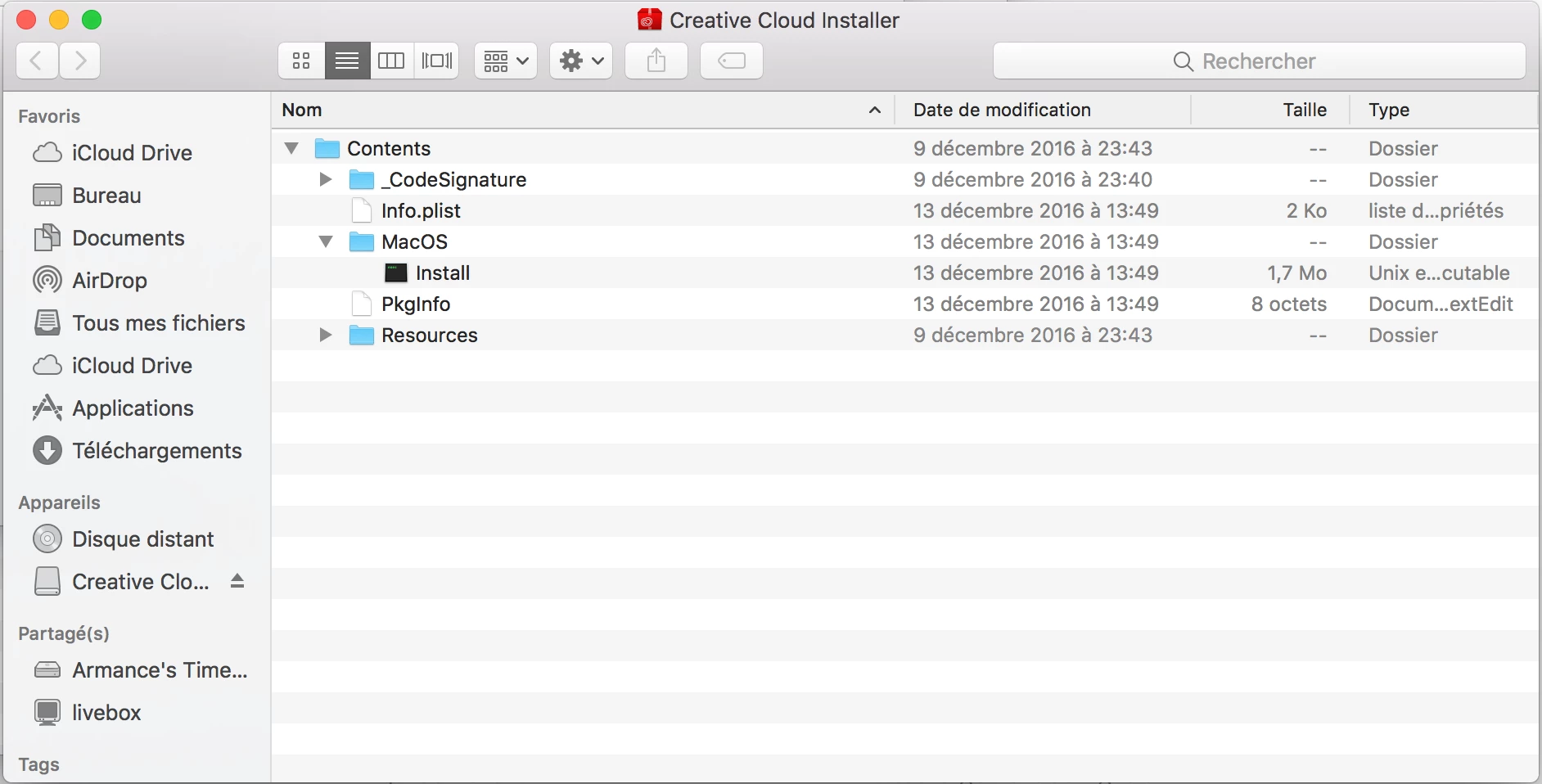Click the Rechercher search field
This screenshot has height=784, width=1542.
(1260, 61)
